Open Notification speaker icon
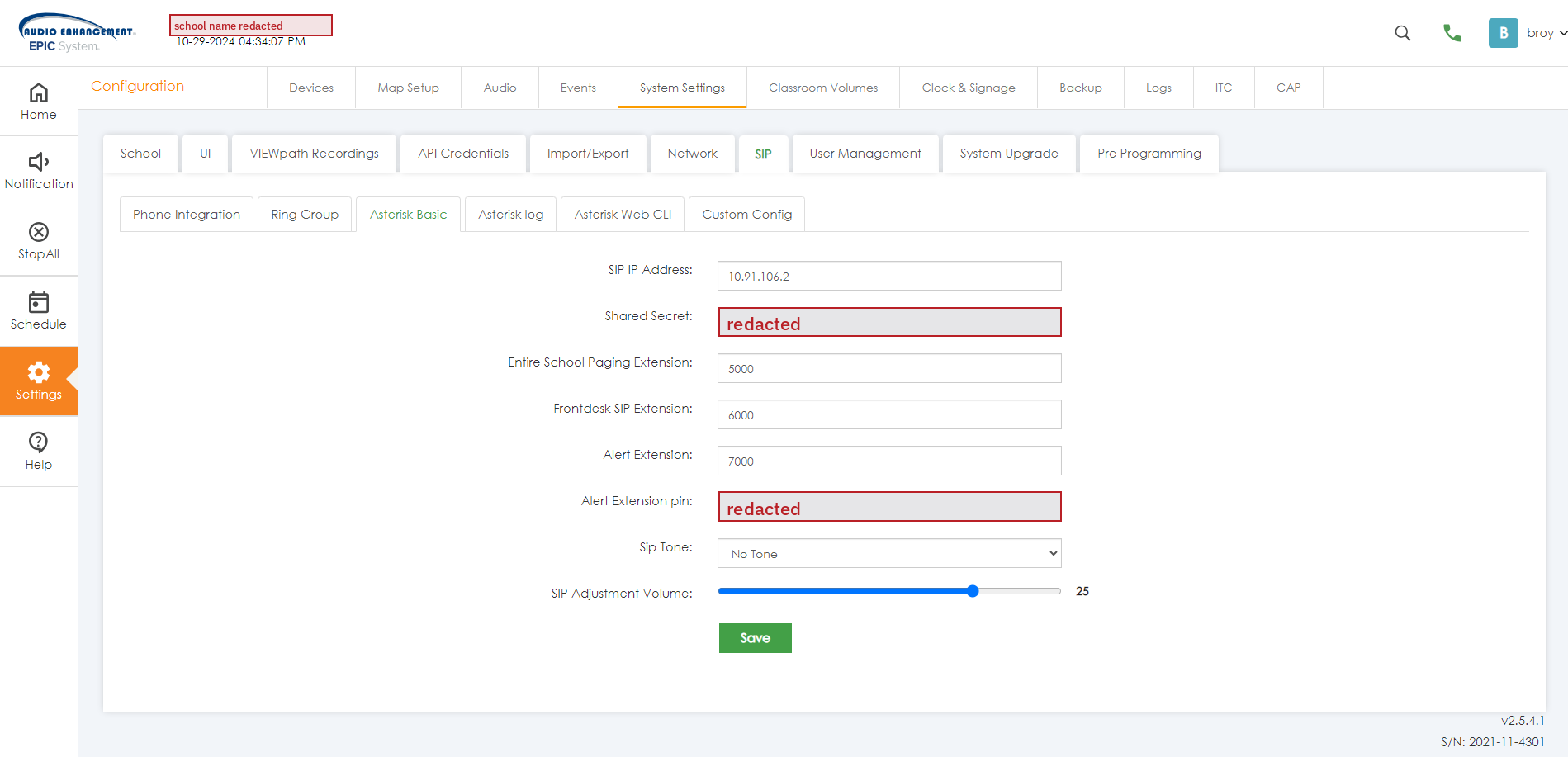 click(x=39, y=162)
